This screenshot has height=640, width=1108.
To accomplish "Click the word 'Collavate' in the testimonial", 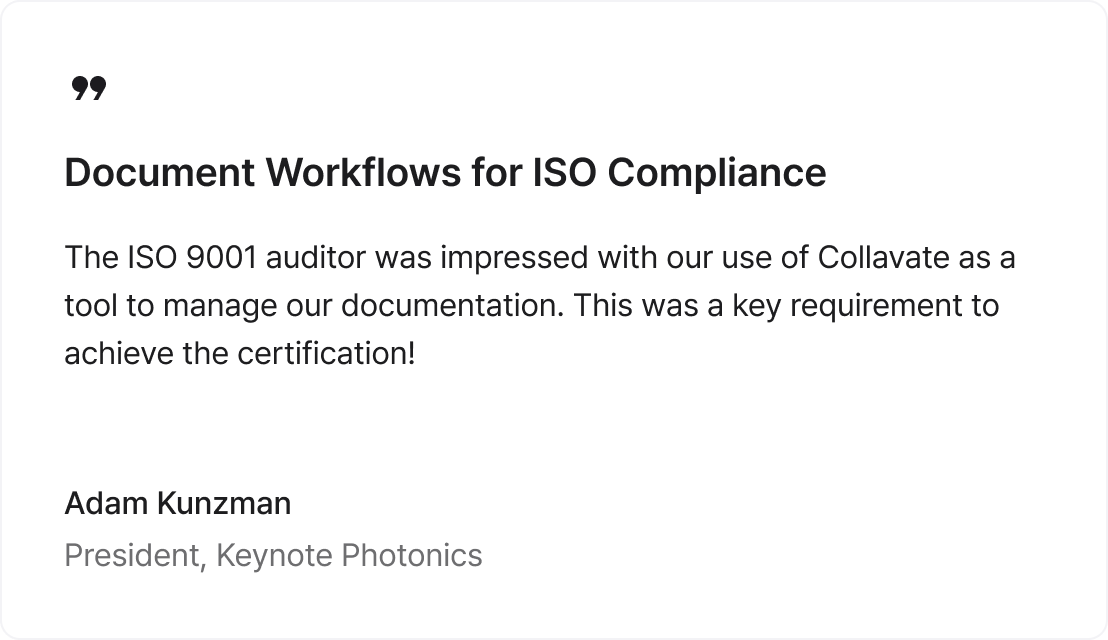I will tap(883, 258).
